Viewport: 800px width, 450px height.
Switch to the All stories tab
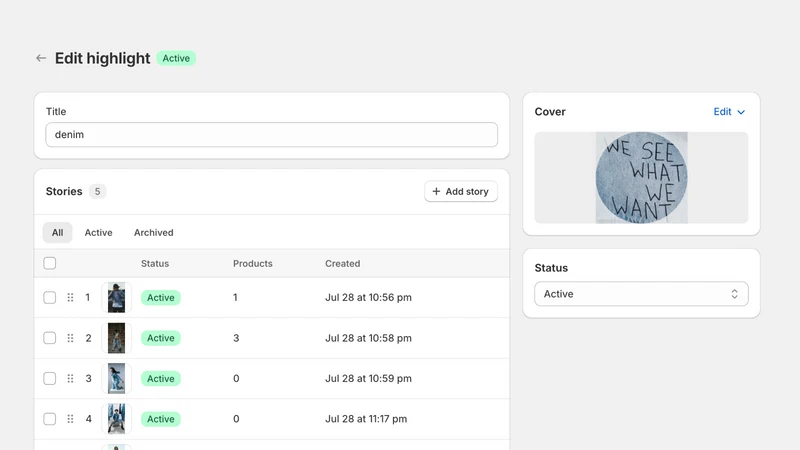[x=58, y=233]
